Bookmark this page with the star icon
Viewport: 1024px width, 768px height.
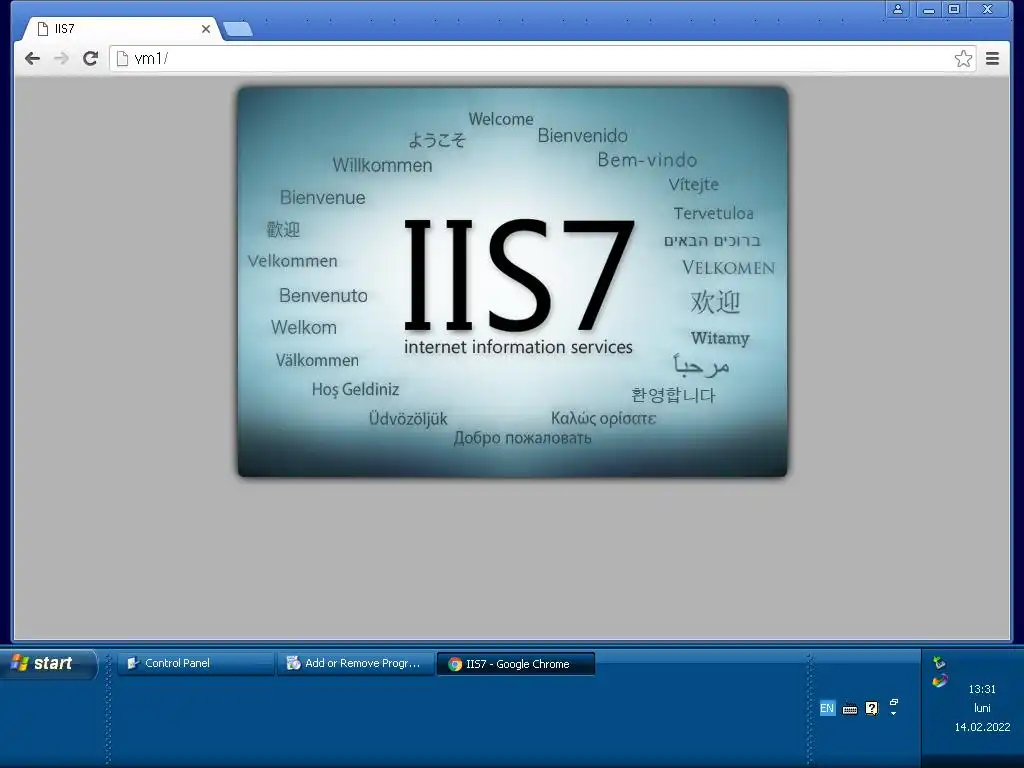click(963, 59)
